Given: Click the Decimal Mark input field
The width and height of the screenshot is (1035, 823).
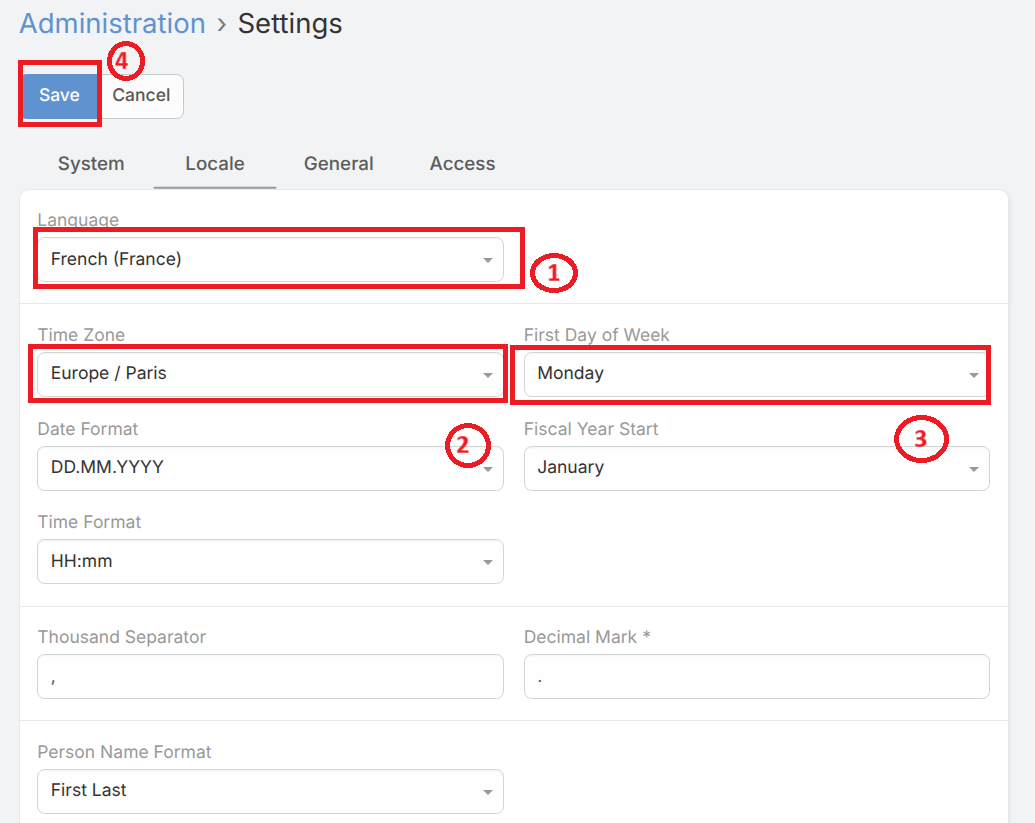Looking at the screenshot, I should pyautogui.click(x=756, y=677).
